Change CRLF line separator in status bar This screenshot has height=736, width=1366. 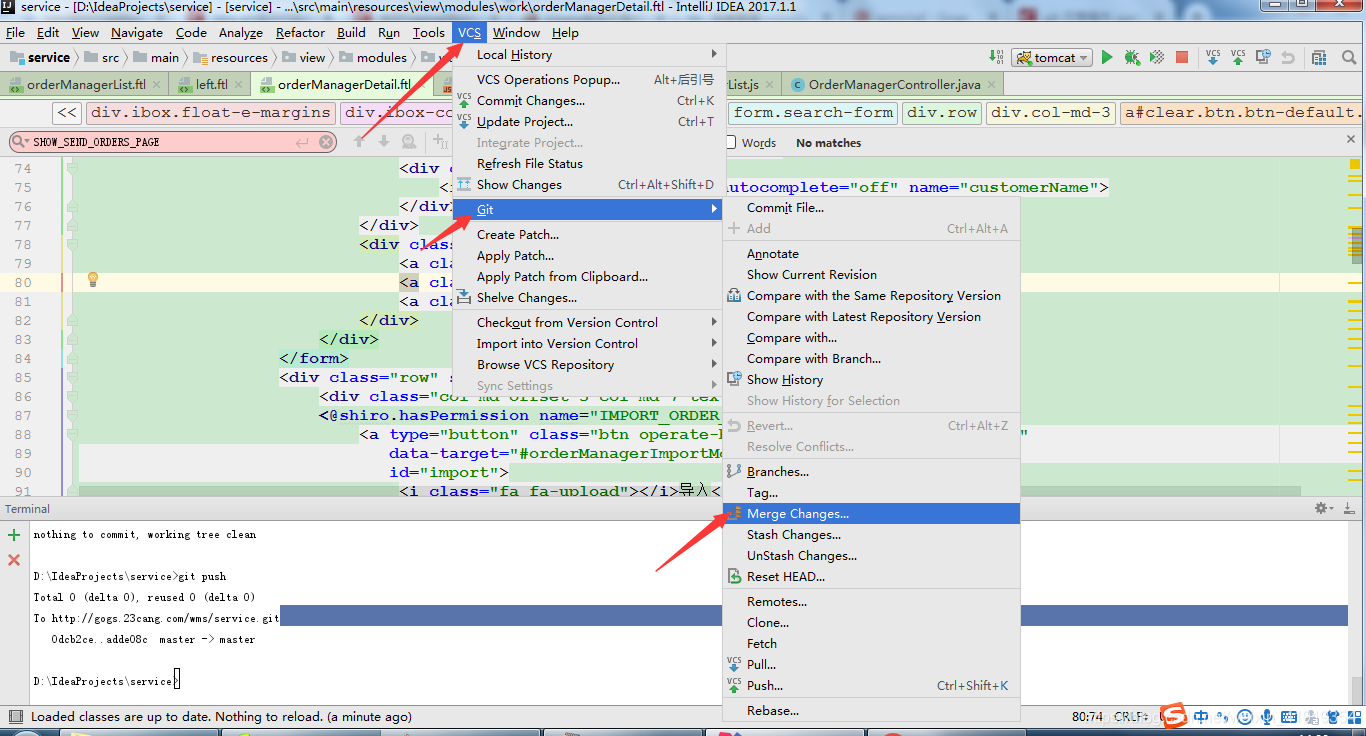click(1131, 717)
